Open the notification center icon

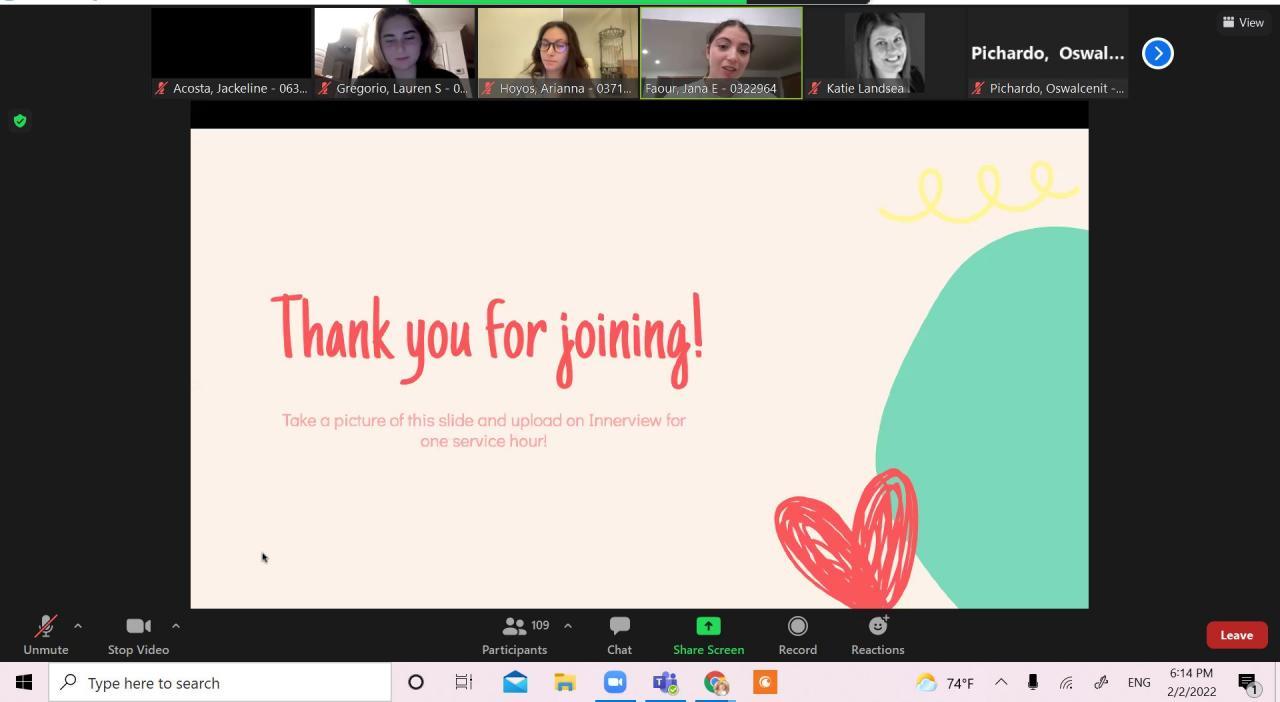click(1248, 683)
